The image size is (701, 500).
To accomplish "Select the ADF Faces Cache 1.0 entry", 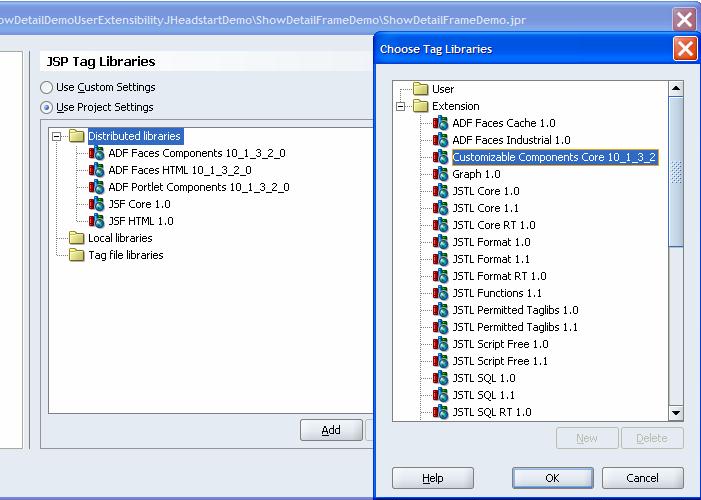I will tap(504, 123).
